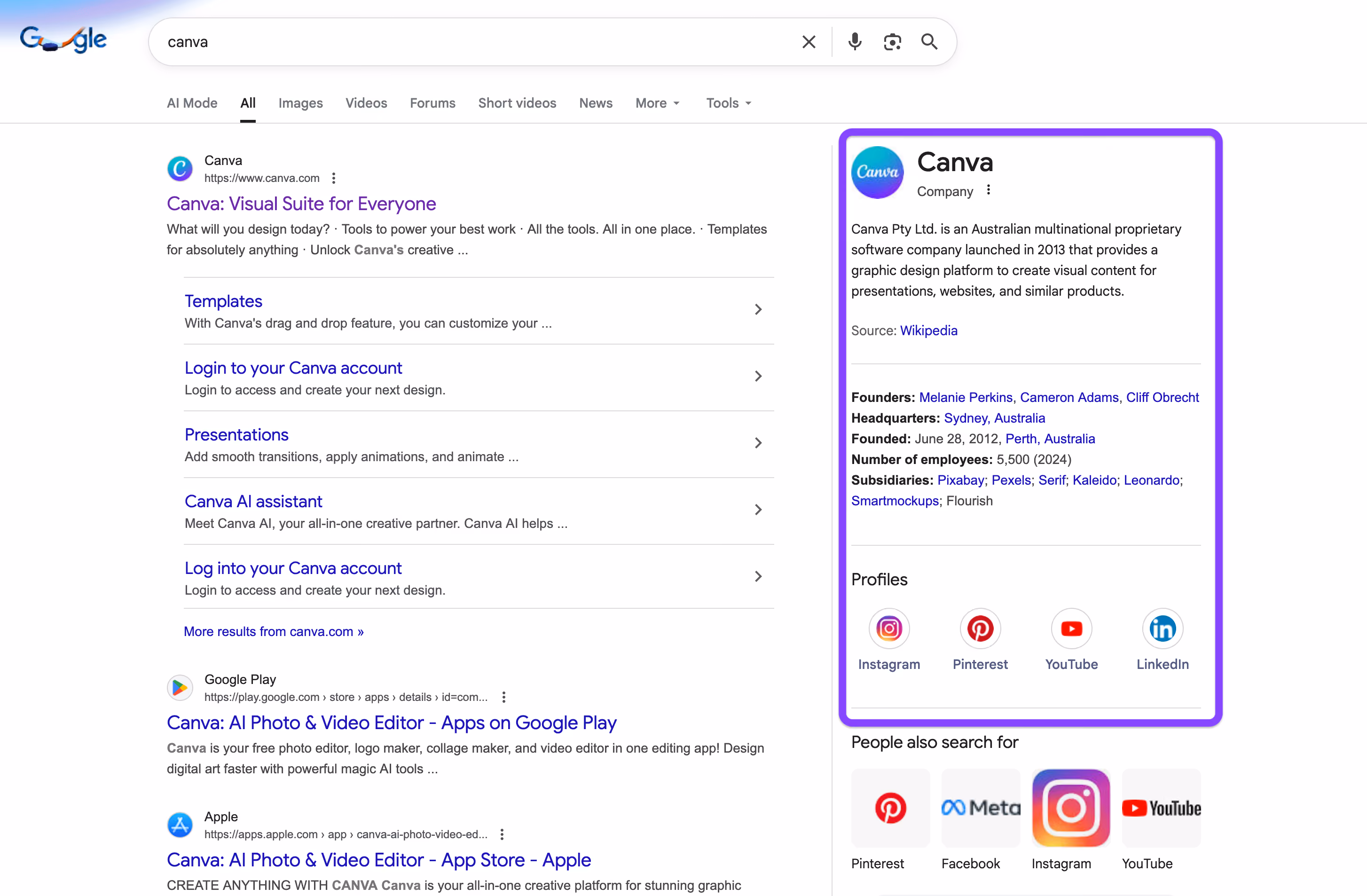
Task: Open Canva AI assistant link
Action: coord(253,502)
